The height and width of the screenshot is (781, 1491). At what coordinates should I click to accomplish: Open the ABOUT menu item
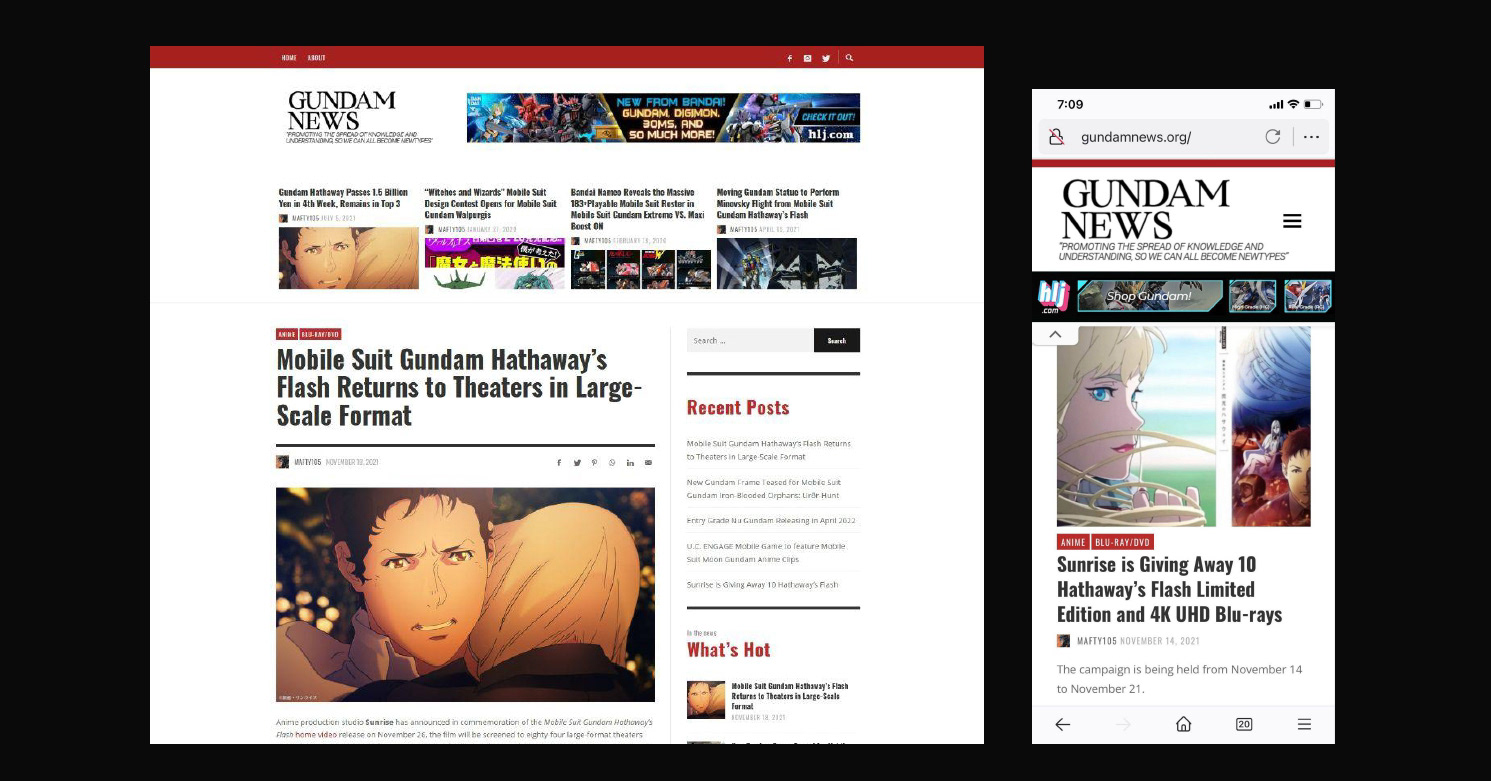316,58
